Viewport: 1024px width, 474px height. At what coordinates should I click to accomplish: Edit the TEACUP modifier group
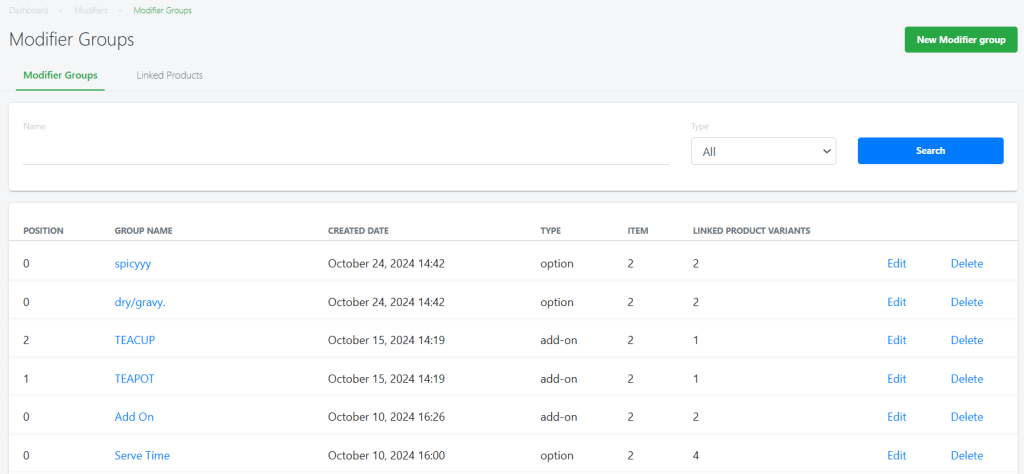tap(896, 340)
